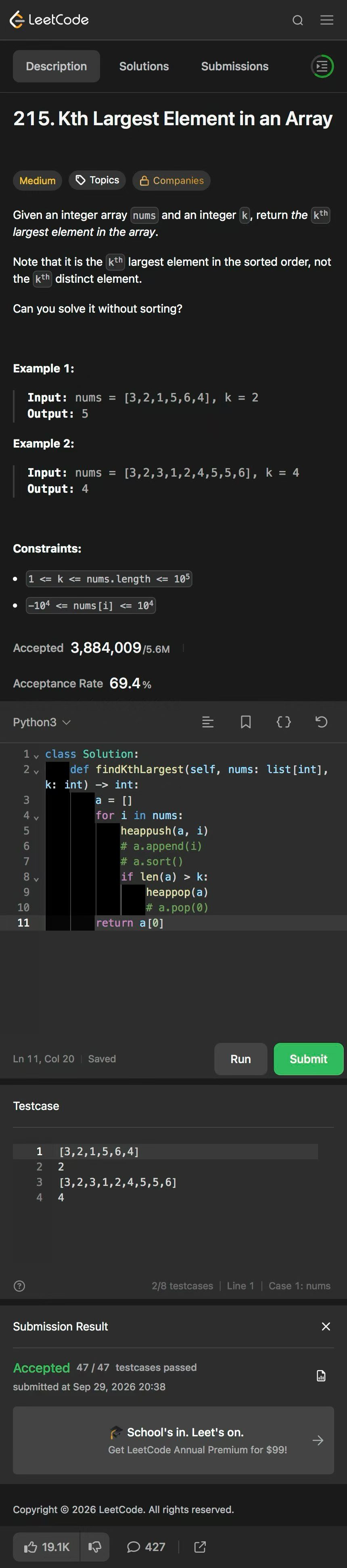Viewport: 347px width, 1568px height.
Task: Close the Submission Result panel
Action: point(326,1326)
